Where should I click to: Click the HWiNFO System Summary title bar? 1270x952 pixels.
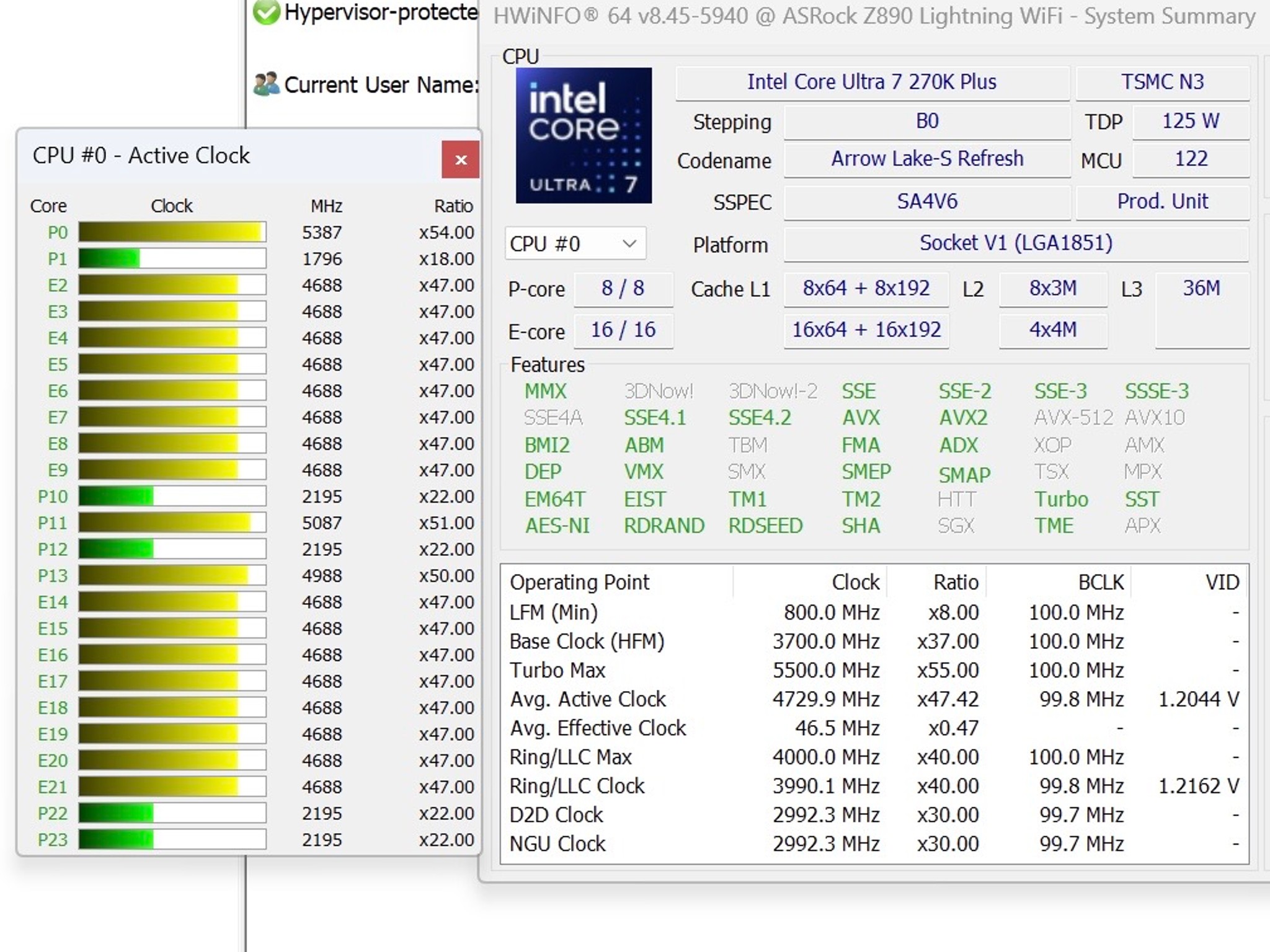875,16
